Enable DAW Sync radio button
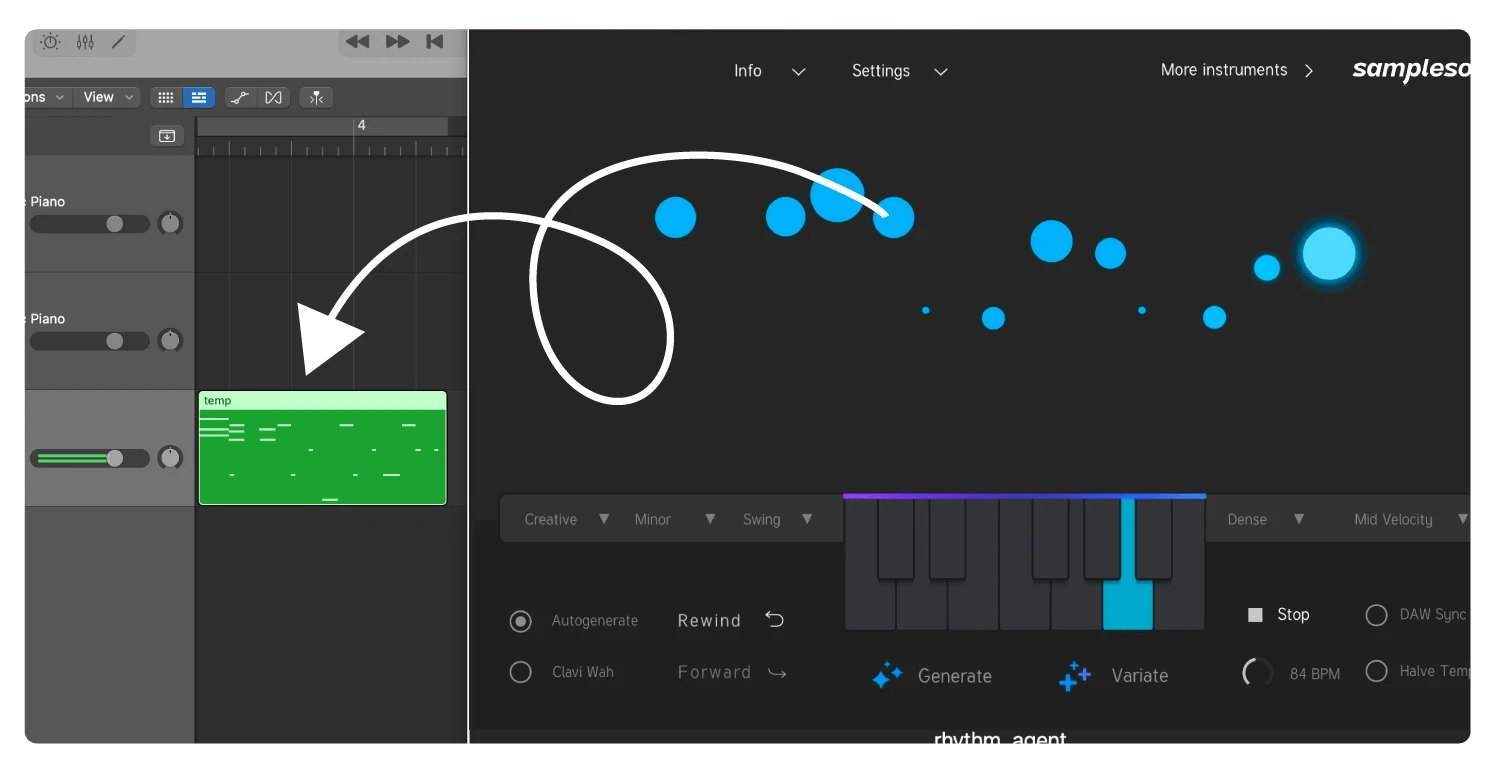 [x=1376, y=615]
